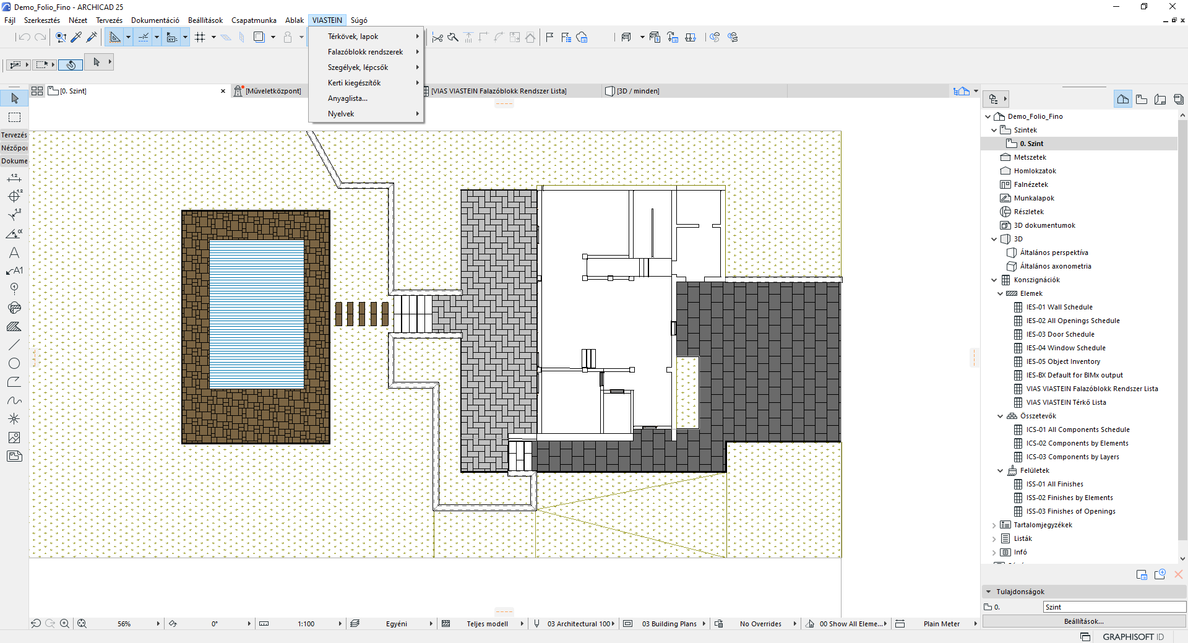Click the Zoom In magnifier icon

point(65,623)
